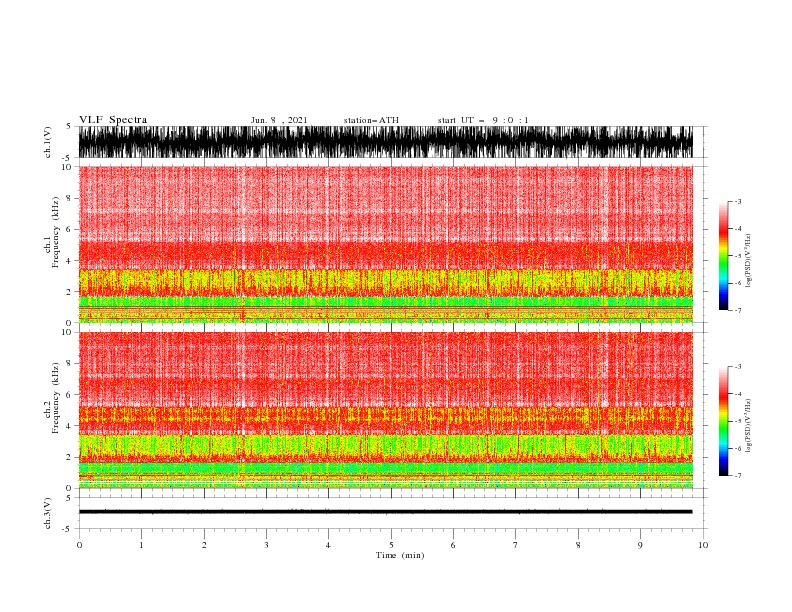Click the "-5" tick on ch.1(V) axis
792x612 pixels.
(68, 158)
